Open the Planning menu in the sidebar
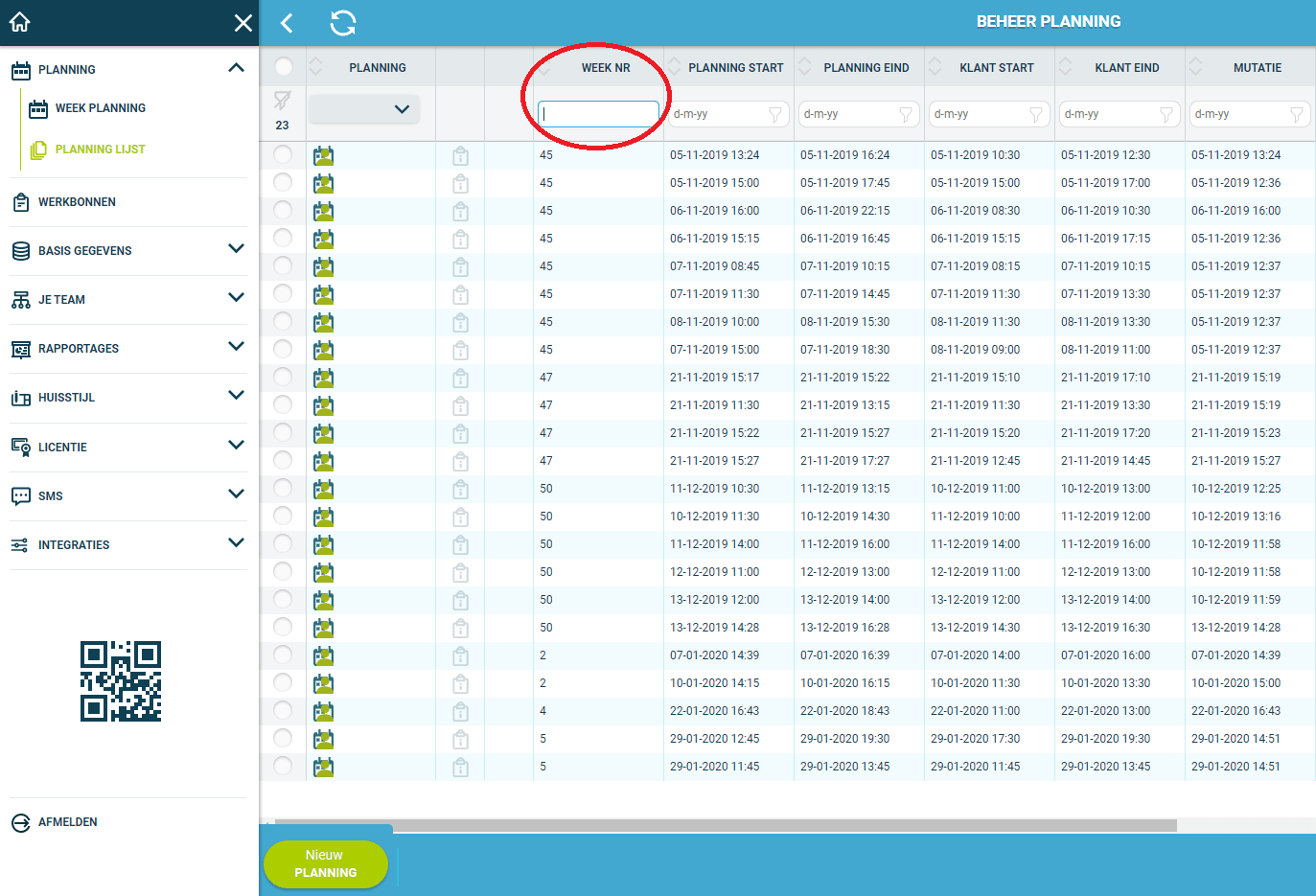The image size is (1316, 896). pyautogui.click(x=66, y=70)
